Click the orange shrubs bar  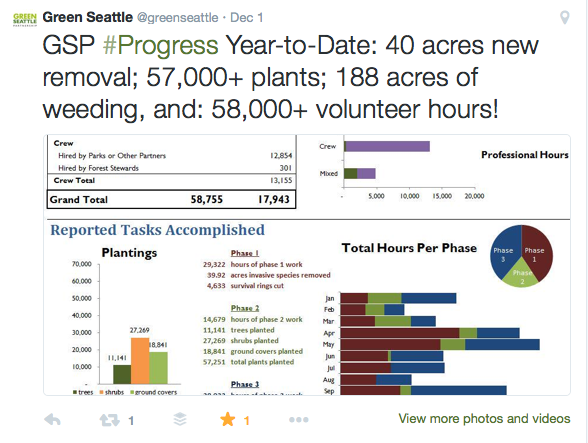140,360
